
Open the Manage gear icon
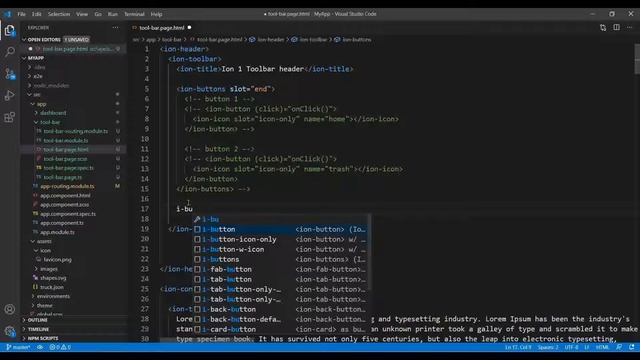(x=10, y=331)
